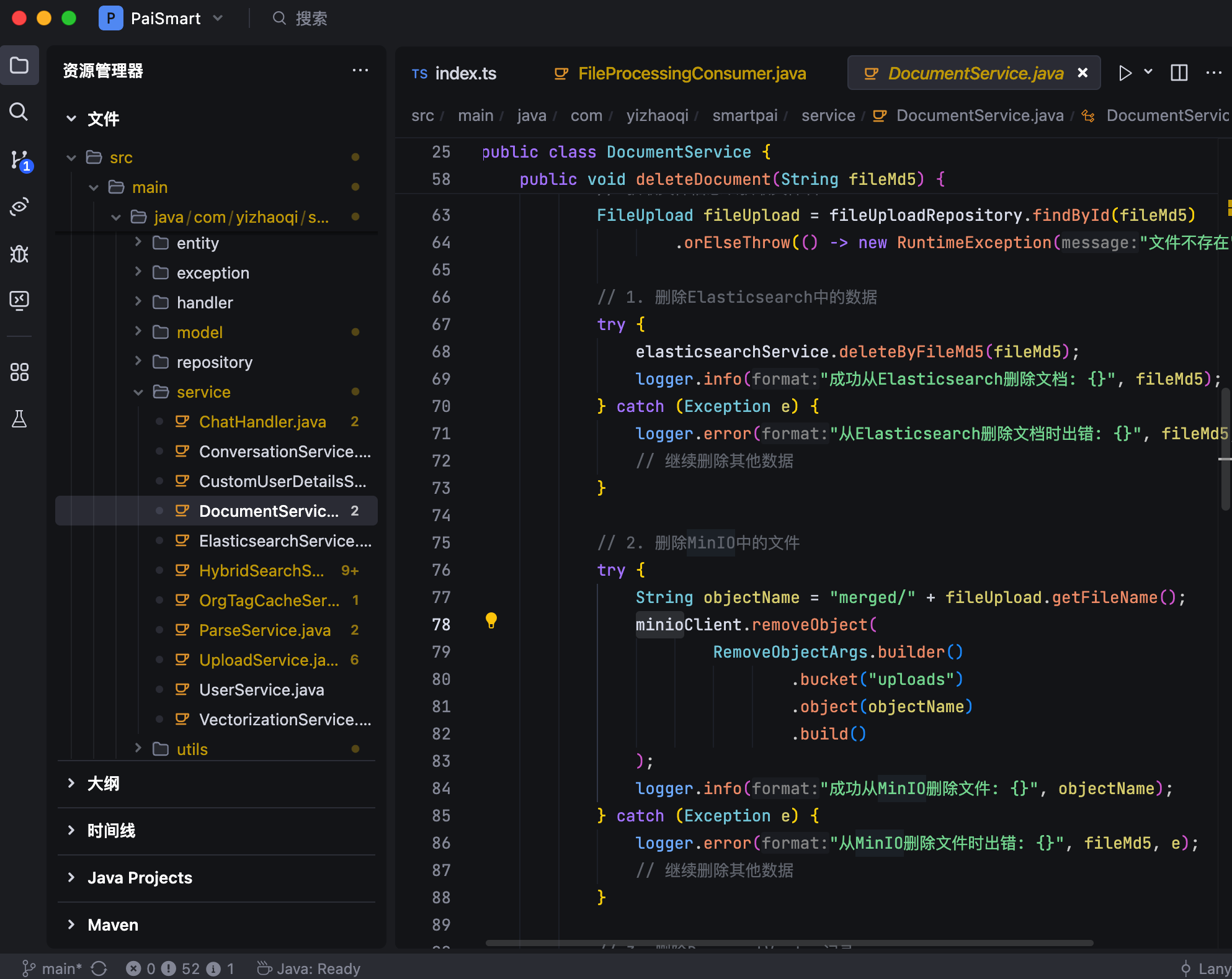Click the 'smartpai' breadcrumb segment
Viewport: 1232px width, 979px height.
[x=744, y=115]
